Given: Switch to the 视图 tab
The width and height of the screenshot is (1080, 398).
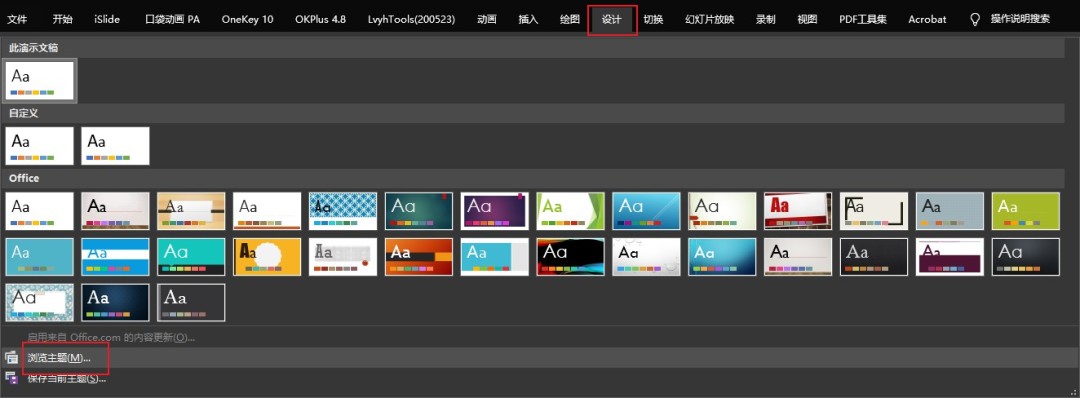Looking at the screenshot, I should (807, 19).
